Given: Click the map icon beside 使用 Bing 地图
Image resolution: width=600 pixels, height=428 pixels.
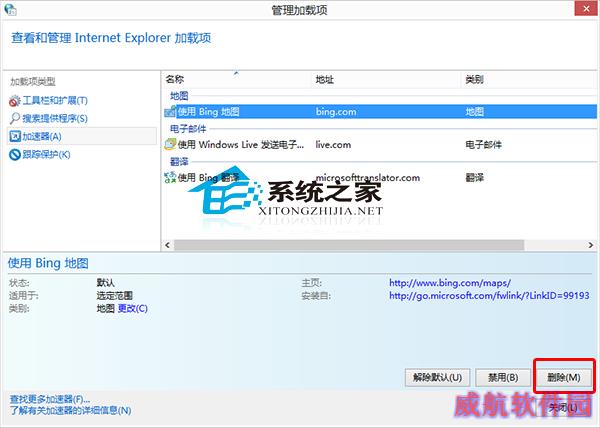Looking at the screenshot, I should tap(170, 112).
